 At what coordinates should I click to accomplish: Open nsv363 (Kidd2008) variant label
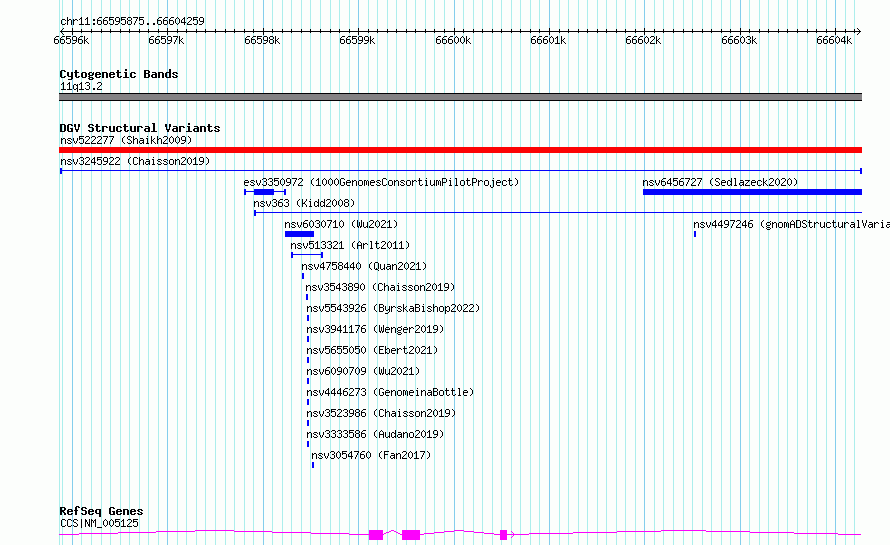click(x=304, y=203)
